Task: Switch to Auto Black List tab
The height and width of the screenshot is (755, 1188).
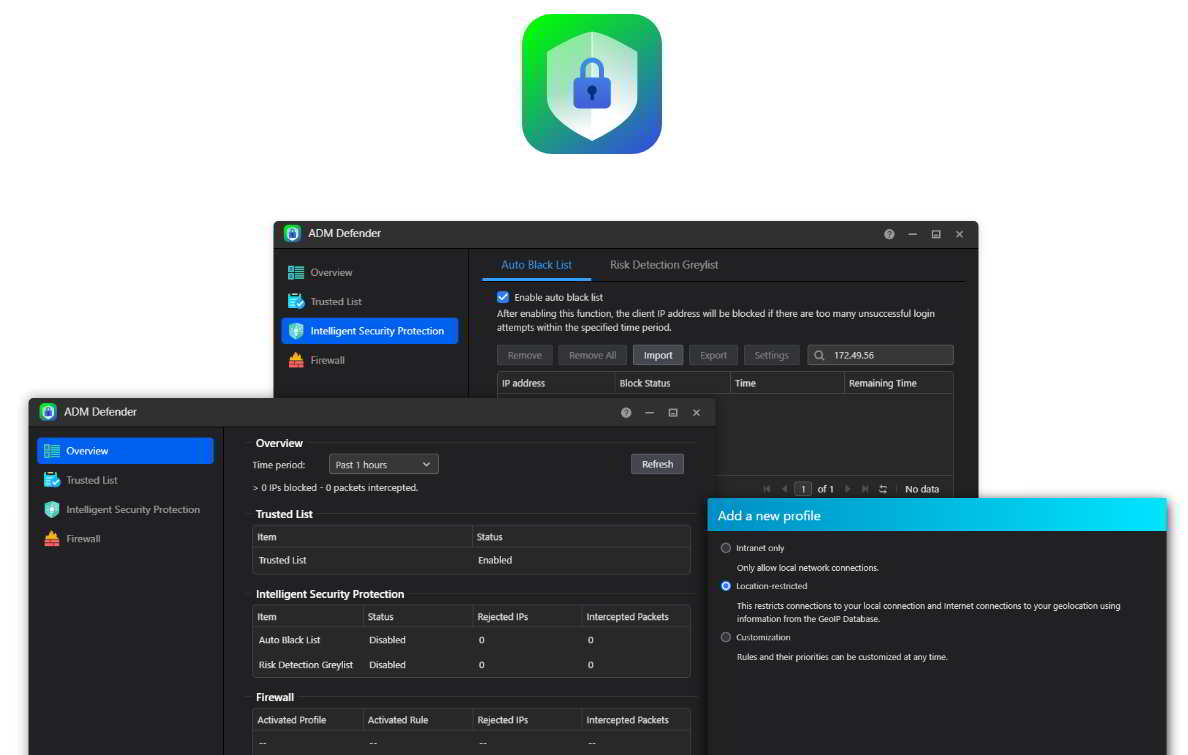Action: (x=536, y=265)
